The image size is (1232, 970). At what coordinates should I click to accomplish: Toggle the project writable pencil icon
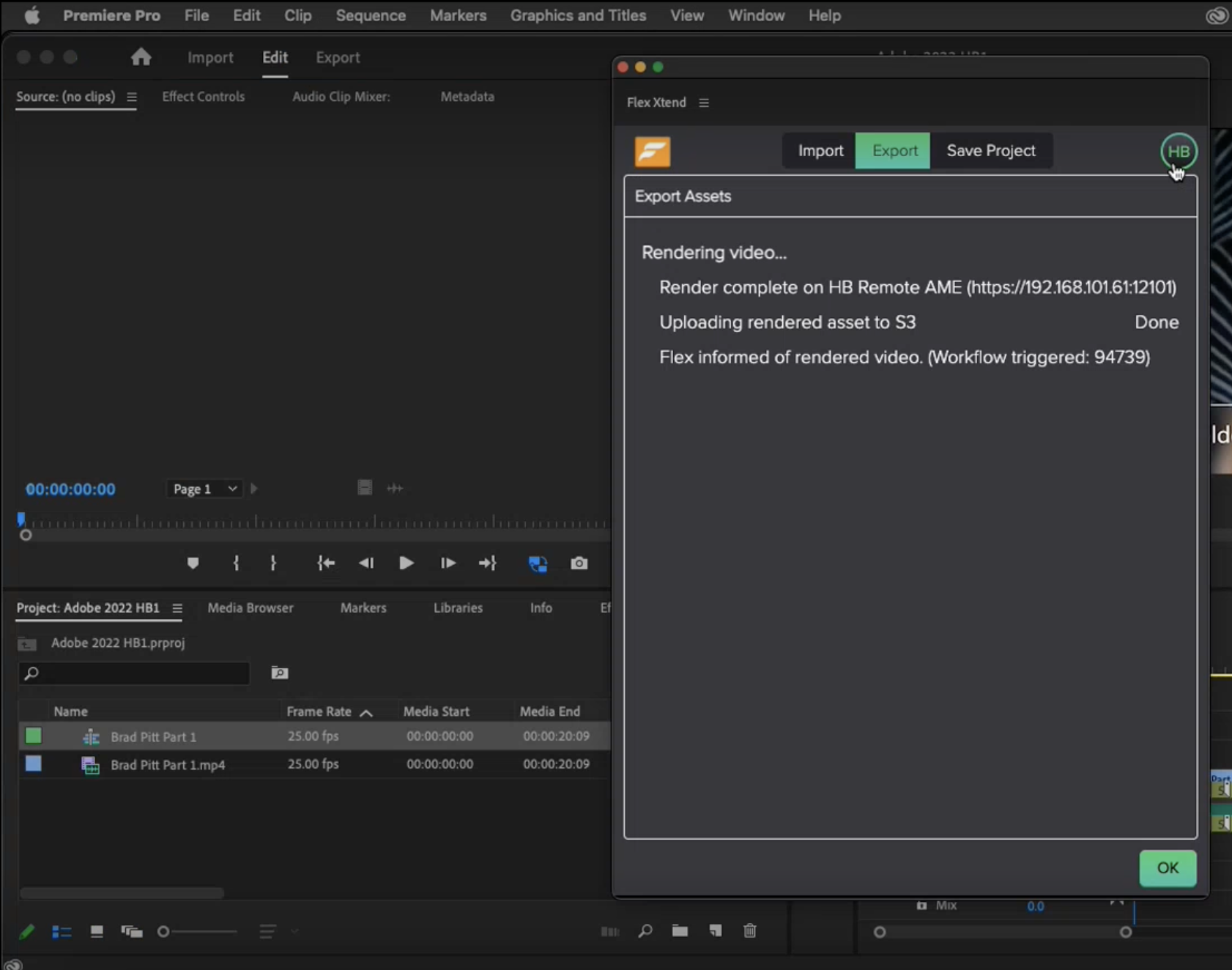pos(26,932)
